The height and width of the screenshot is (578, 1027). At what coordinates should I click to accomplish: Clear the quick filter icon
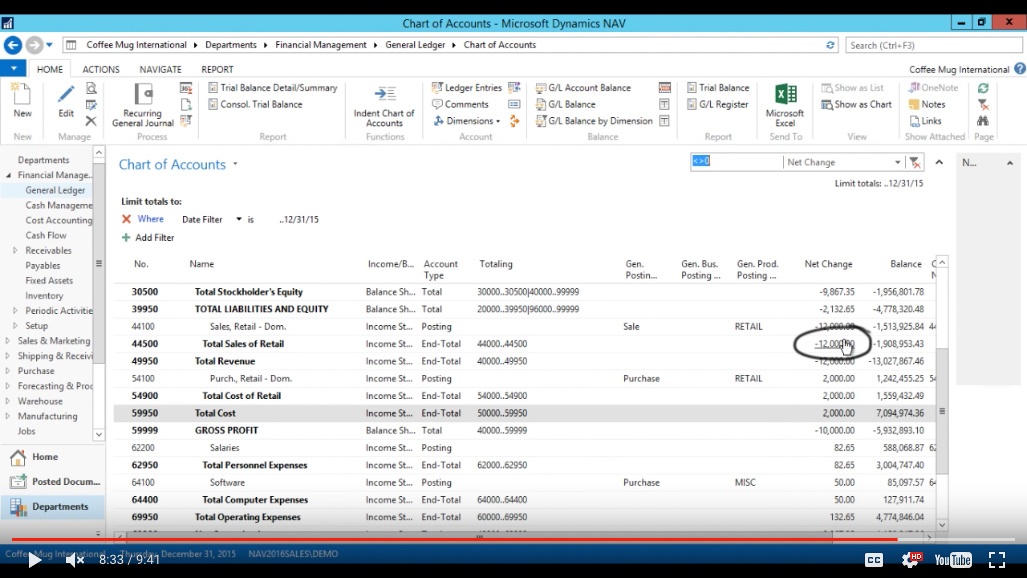coord(915,162)
